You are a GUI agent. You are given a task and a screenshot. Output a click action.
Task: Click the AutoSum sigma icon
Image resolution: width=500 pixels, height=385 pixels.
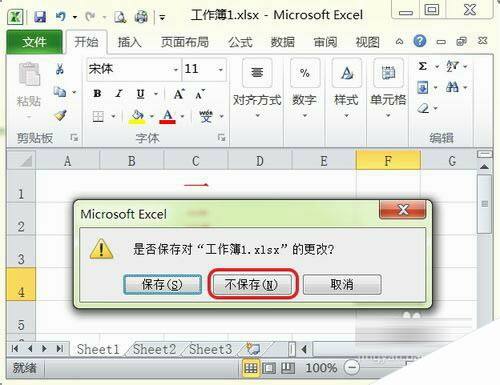422,66
